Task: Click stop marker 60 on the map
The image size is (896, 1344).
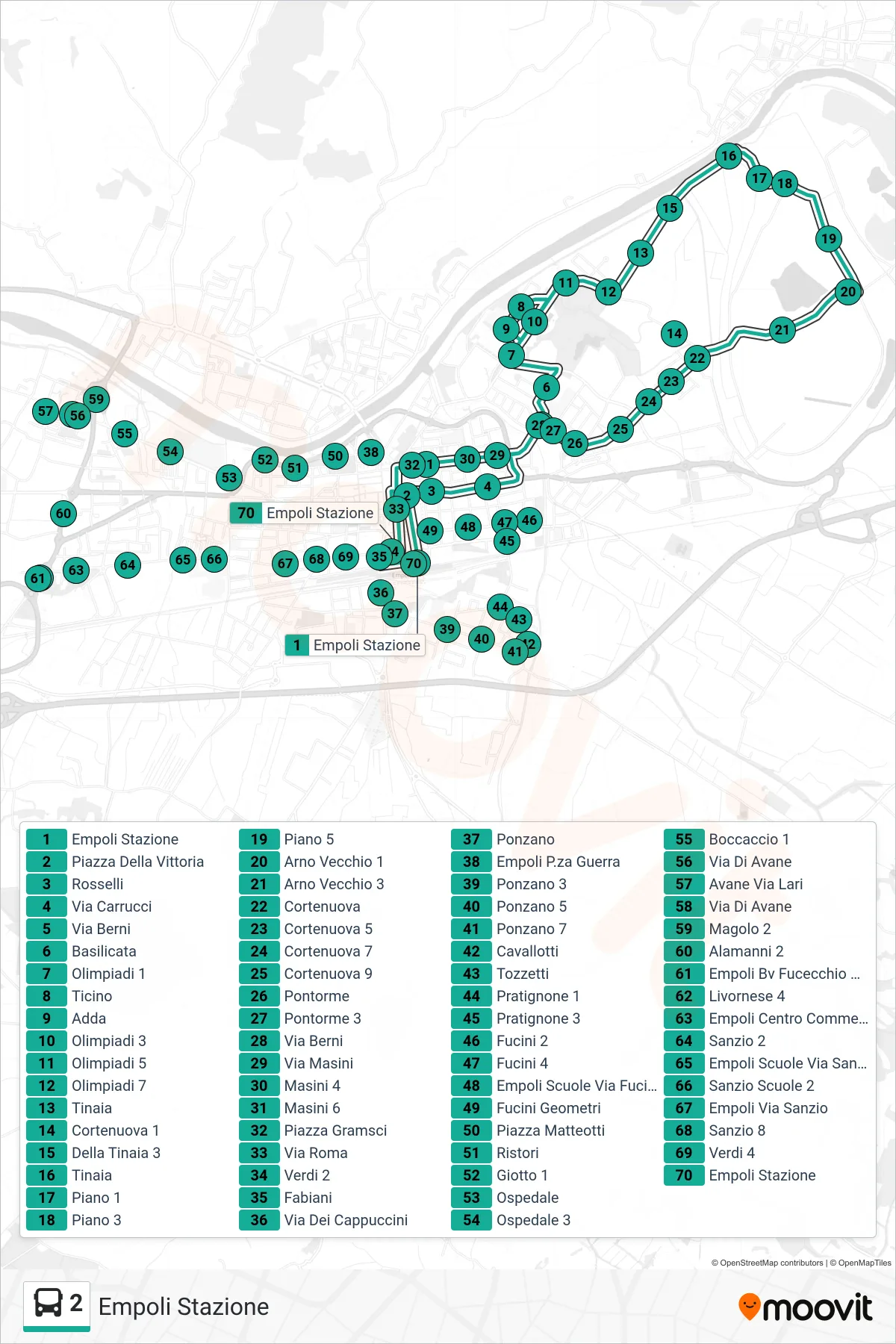Action: (x=63, y=513)
